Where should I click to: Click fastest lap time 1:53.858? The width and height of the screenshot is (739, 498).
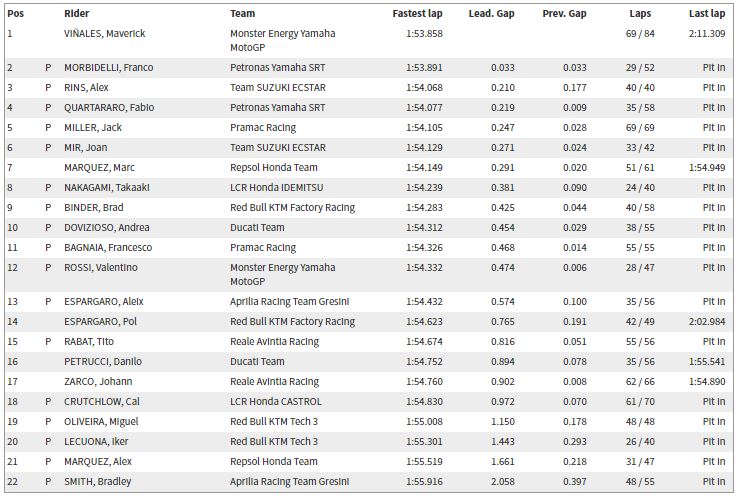click(x=424, y=34)
